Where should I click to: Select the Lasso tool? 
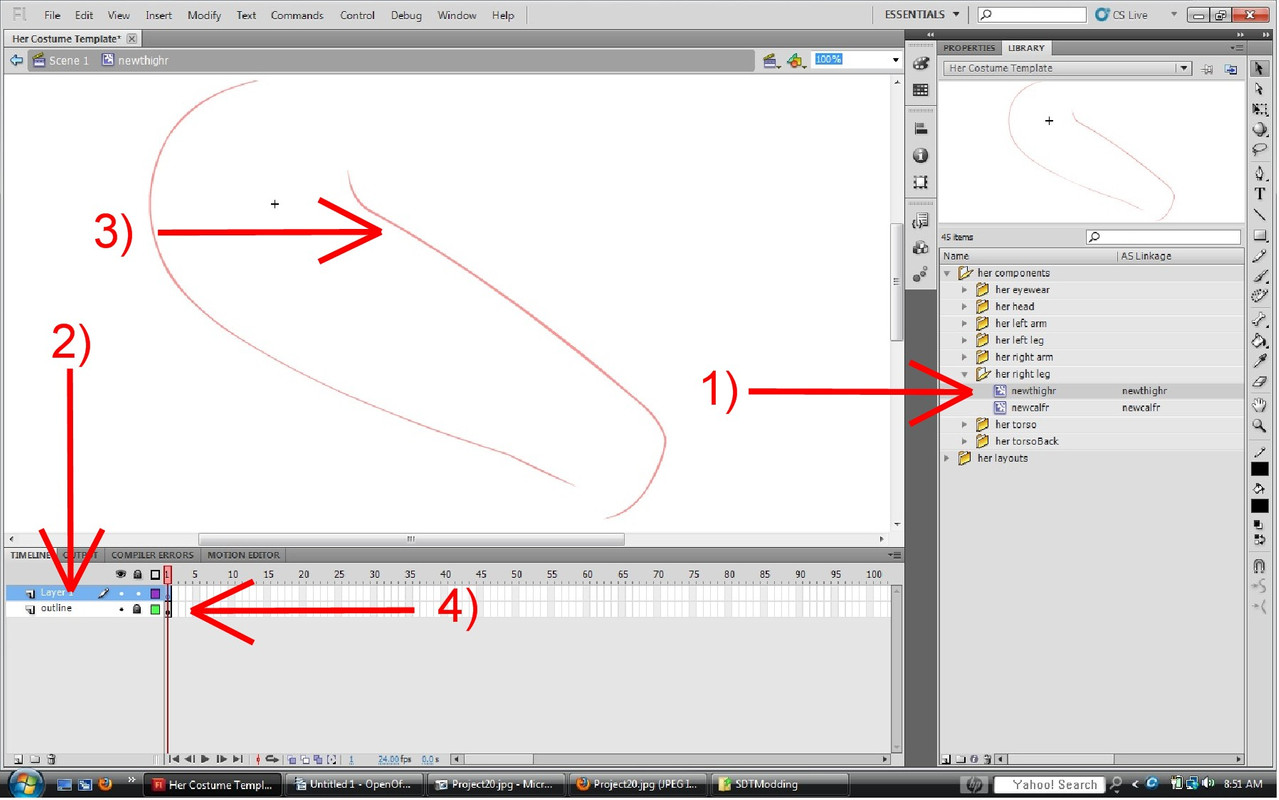click(1260, 150)
